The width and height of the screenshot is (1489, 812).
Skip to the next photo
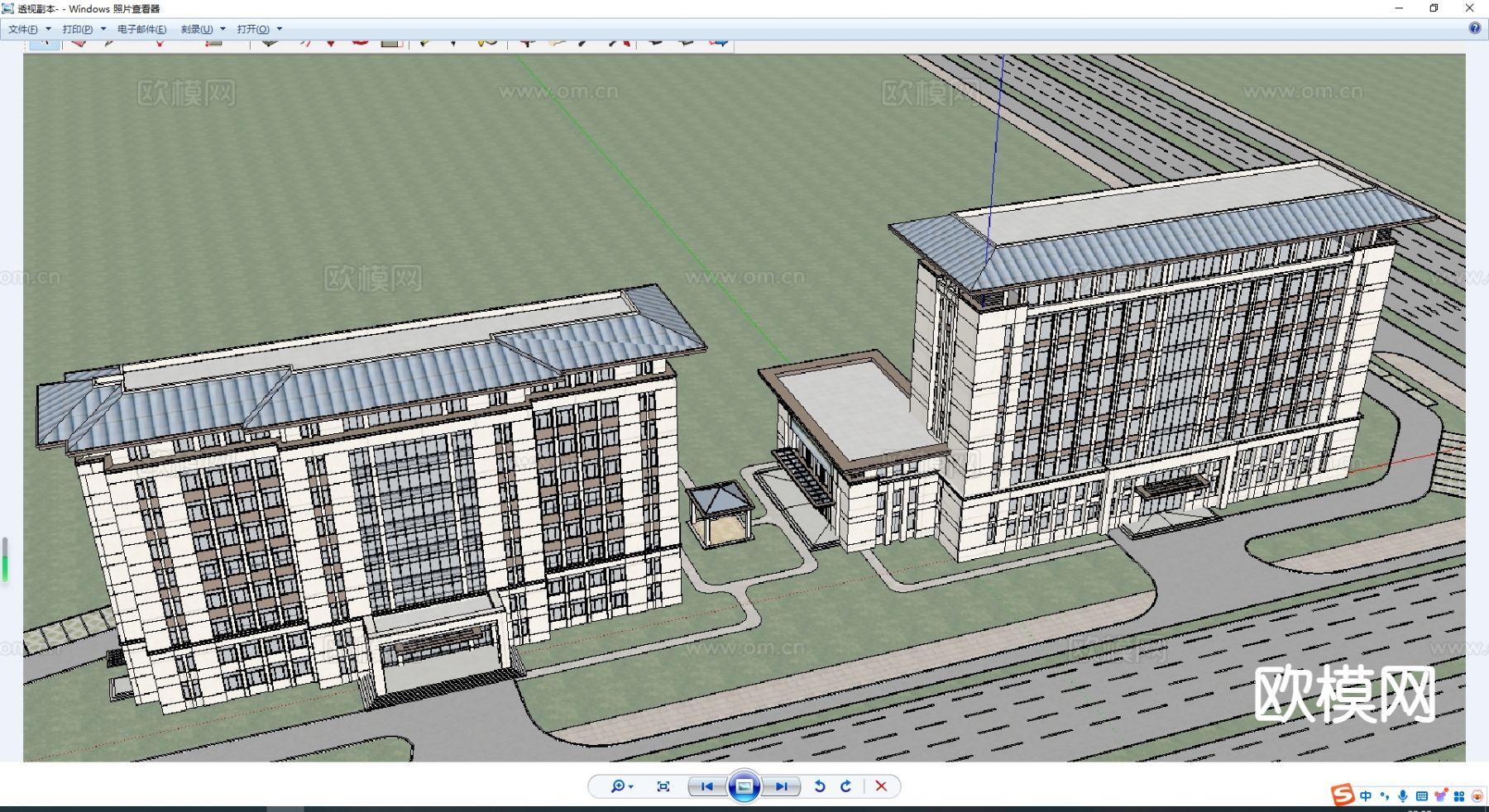click(x=781, y=786)
